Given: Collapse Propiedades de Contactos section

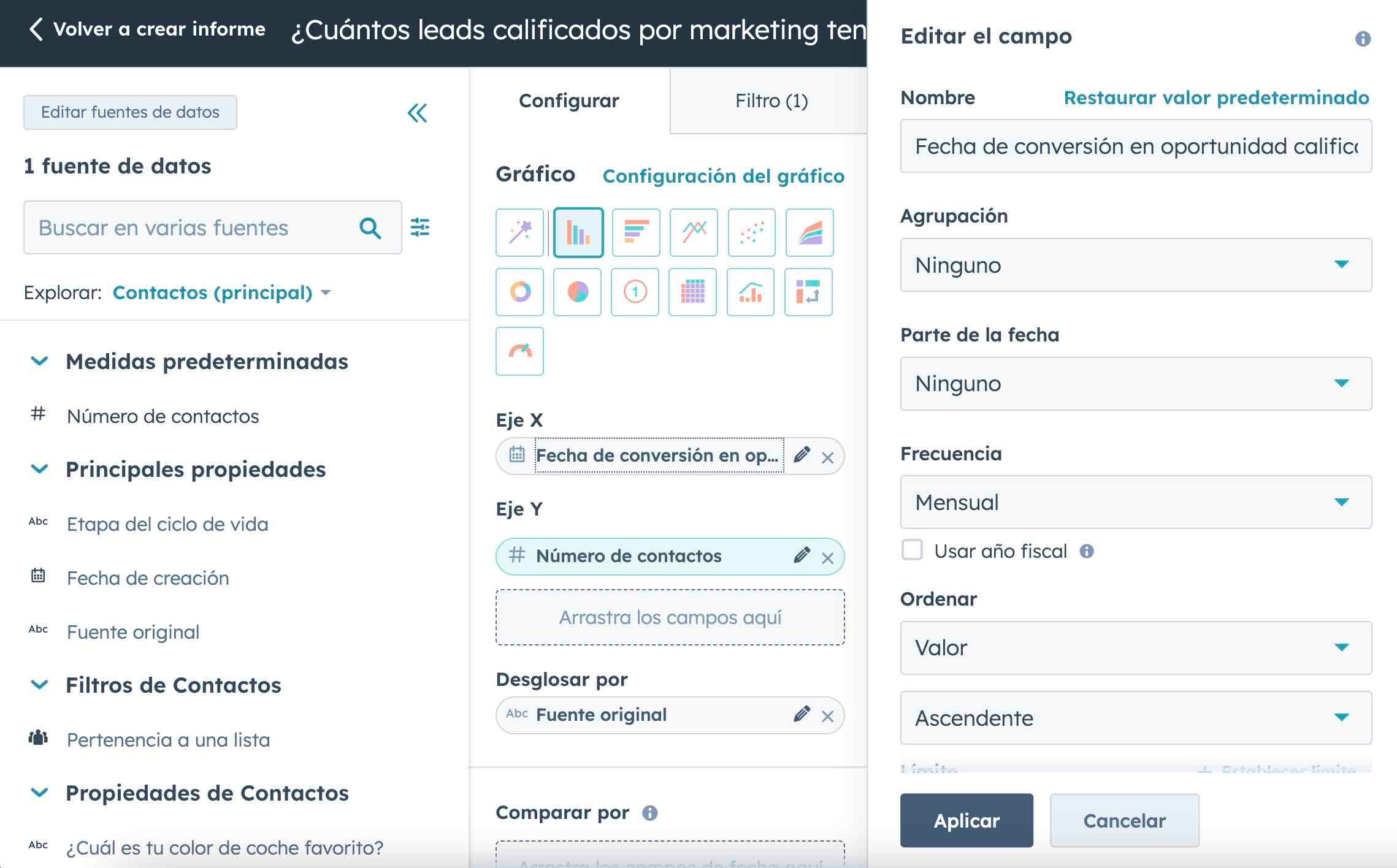Looking at the screenshot, I should pyautogui.click(x=39, y=793).
